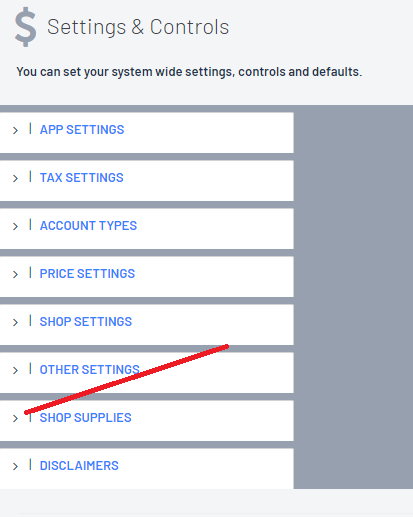Expand TAX SETTINGS with its chevron
Viewport: 413px width, 517px height.
pos(15,178)
